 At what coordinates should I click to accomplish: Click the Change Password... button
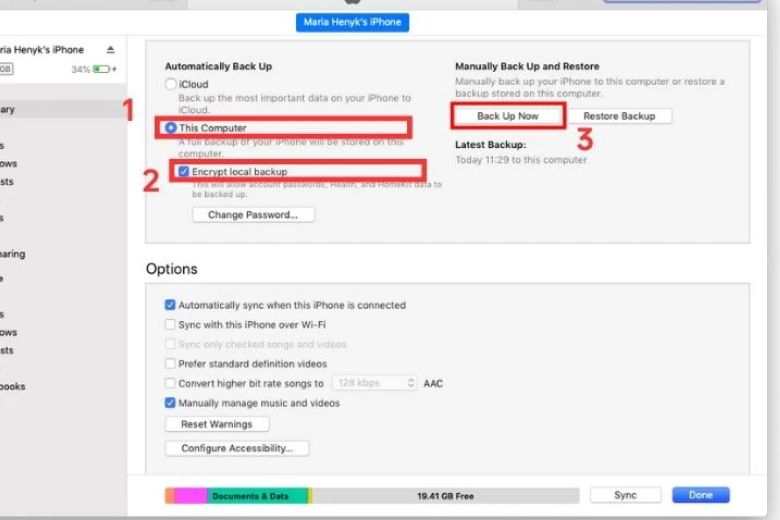click(253, 215)
